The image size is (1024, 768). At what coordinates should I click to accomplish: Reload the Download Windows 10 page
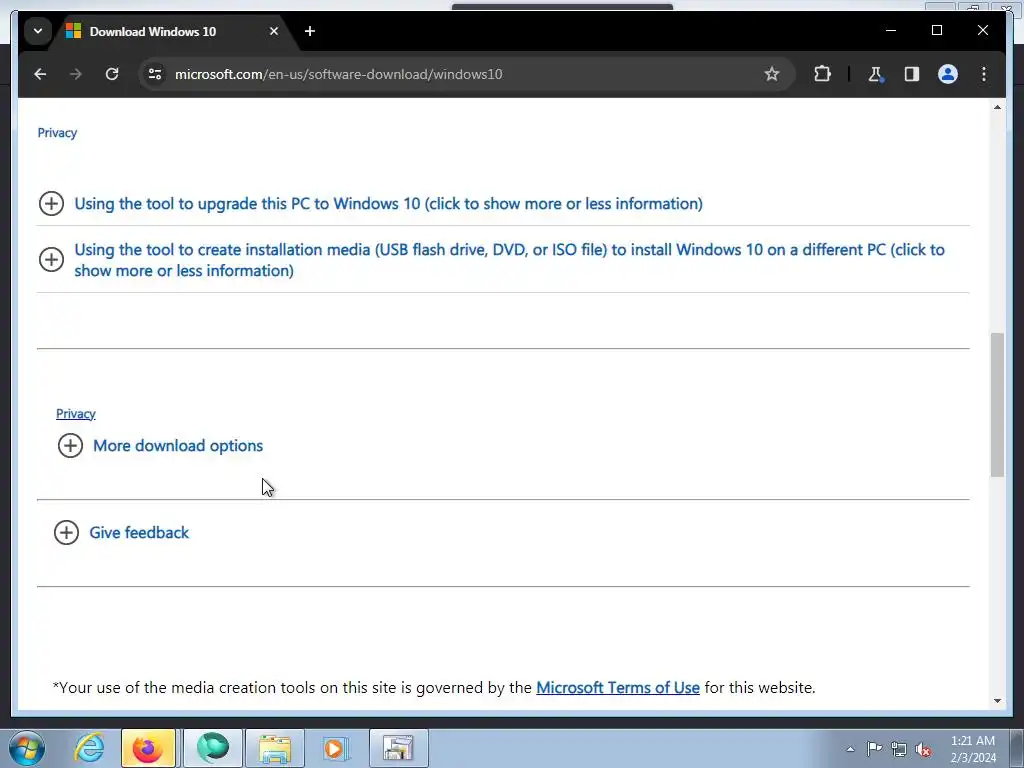112,74
